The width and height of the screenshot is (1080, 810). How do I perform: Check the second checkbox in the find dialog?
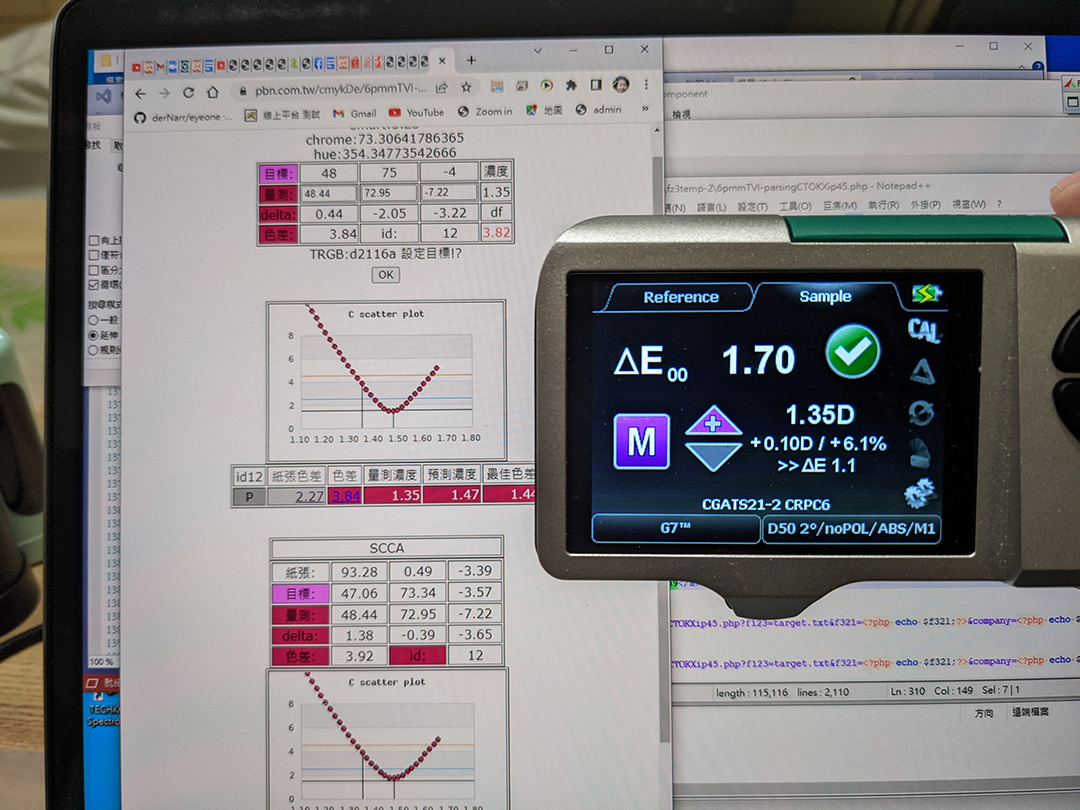pos(94,255)
